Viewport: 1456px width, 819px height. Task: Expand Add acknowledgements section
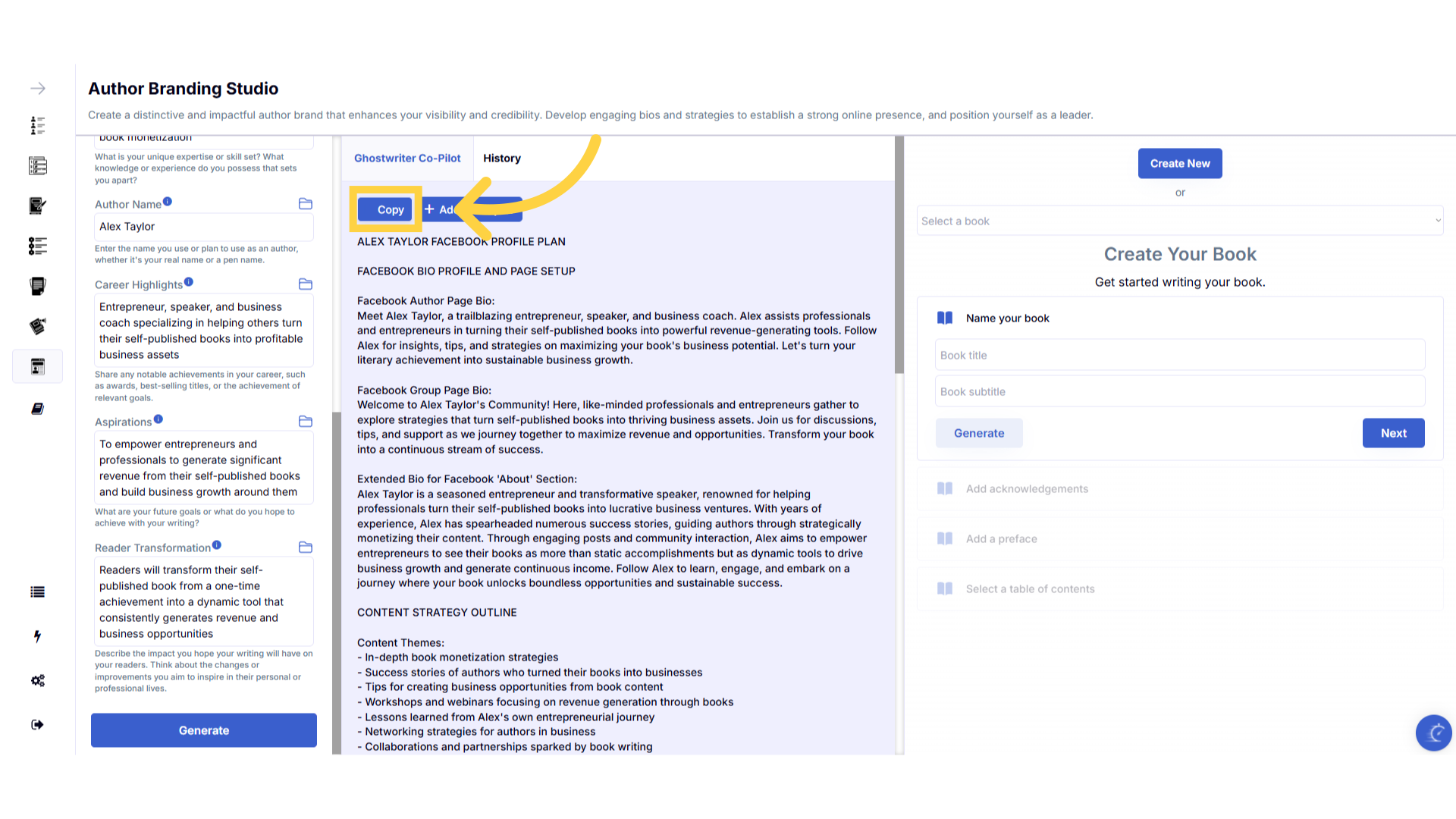click(x=1027, y=489)
